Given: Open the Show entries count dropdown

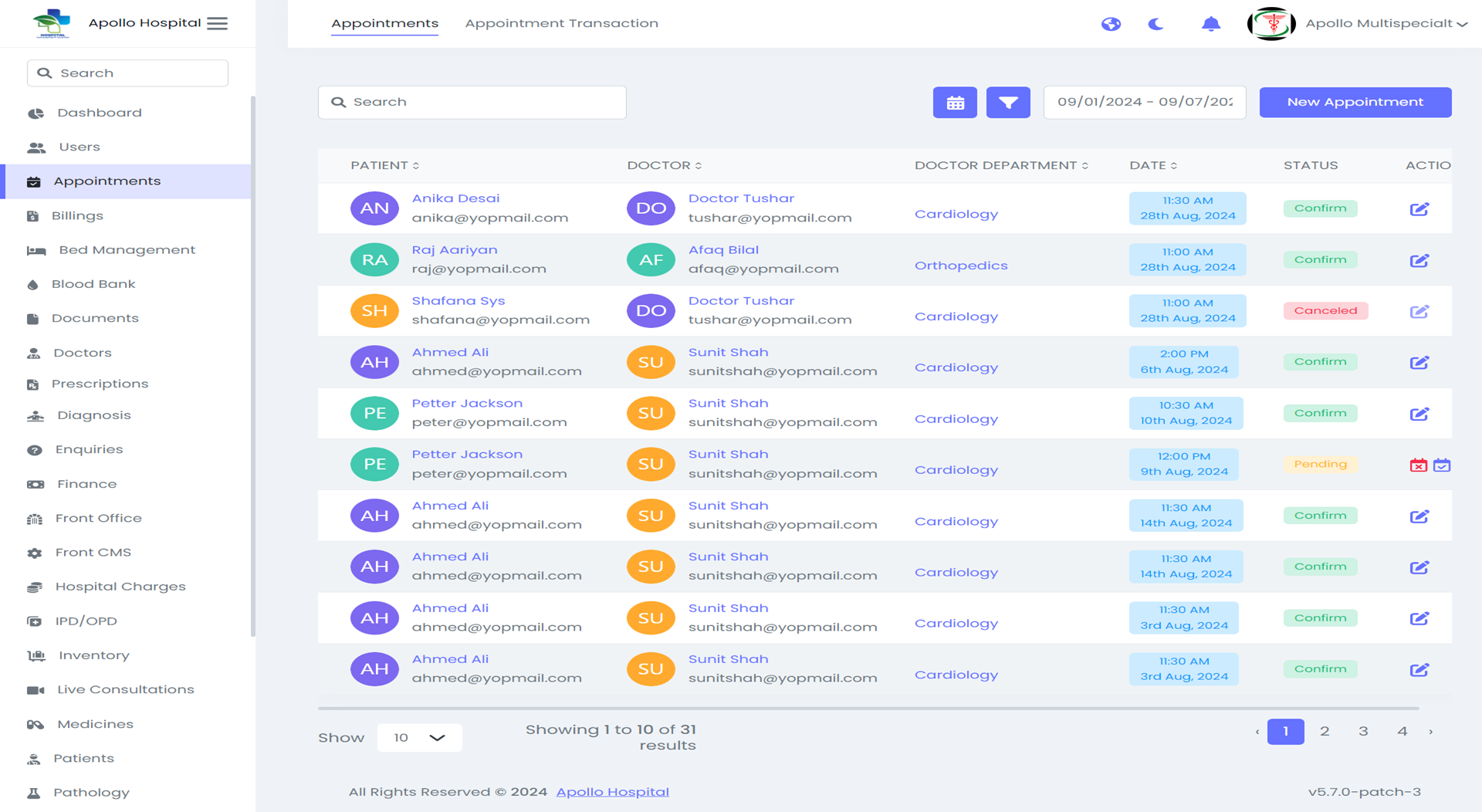Looking at the screenshot, I should (x=419, y=737).
